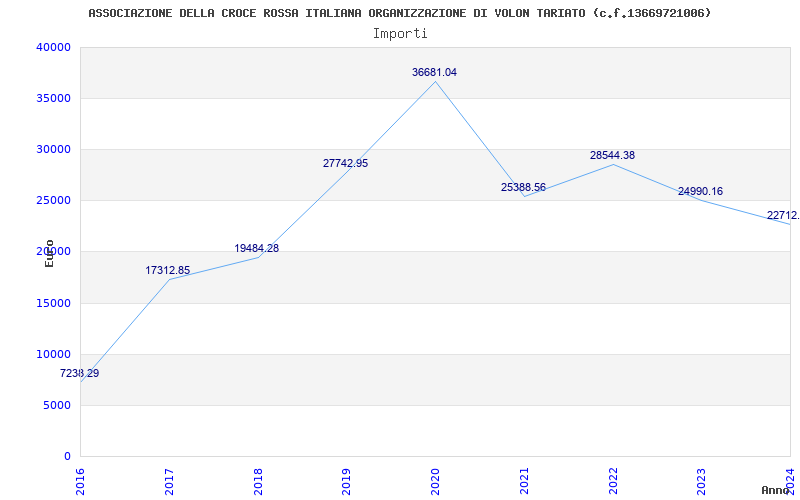Screen dimensions: 800x500
Task: Click the chart title with c.f.13669721006
Action: [399, 13]
